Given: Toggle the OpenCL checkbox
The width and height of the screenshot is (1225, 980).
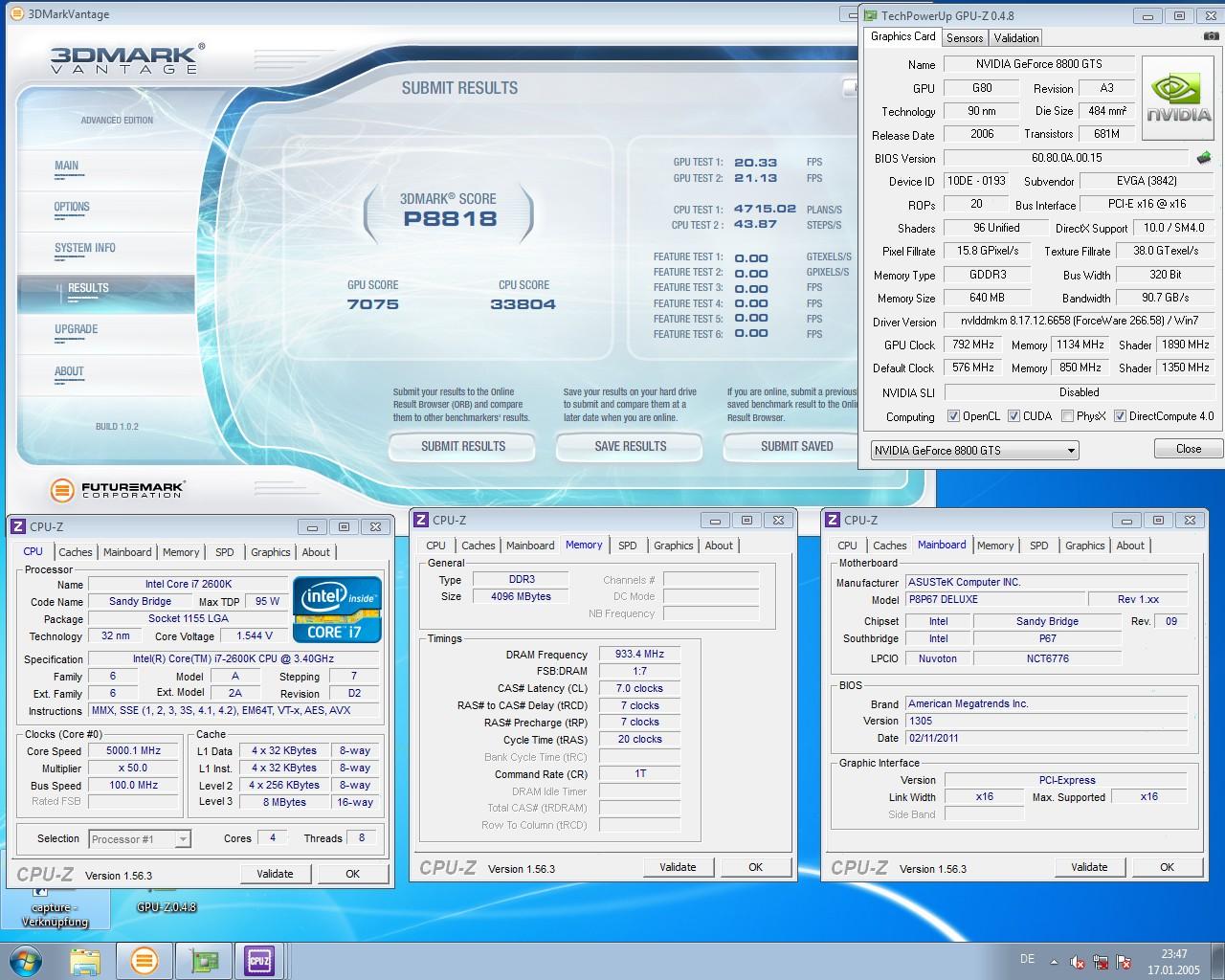Looking at the screenshot, I should click(x=953, y=416).
